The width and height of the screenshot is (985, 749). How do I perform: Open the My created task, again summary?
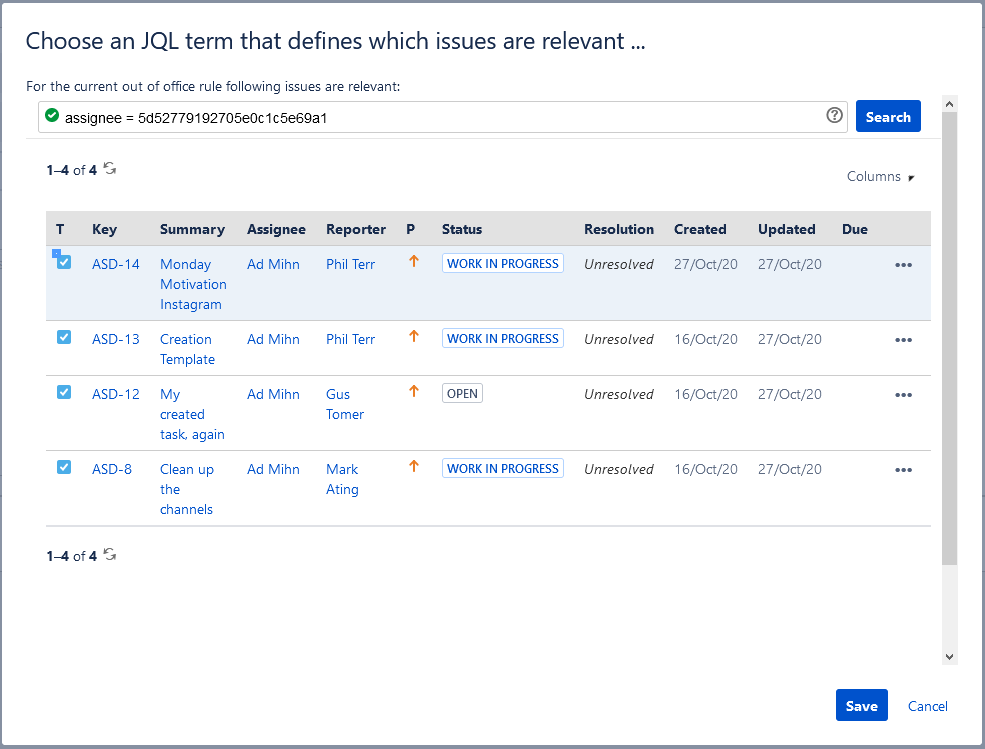192,414
